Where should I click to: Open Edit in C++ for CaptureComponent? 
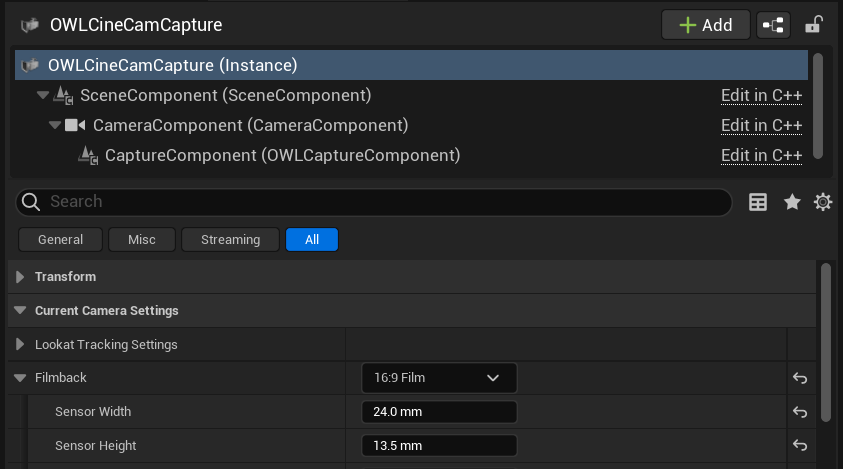click(x=761, y=155)
